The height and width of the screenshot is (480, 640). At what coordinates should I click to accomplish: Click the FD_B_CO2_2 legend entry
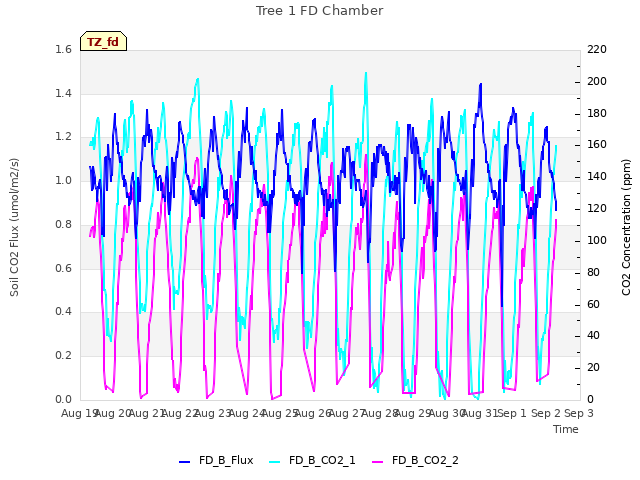click(x=415, y=460)
